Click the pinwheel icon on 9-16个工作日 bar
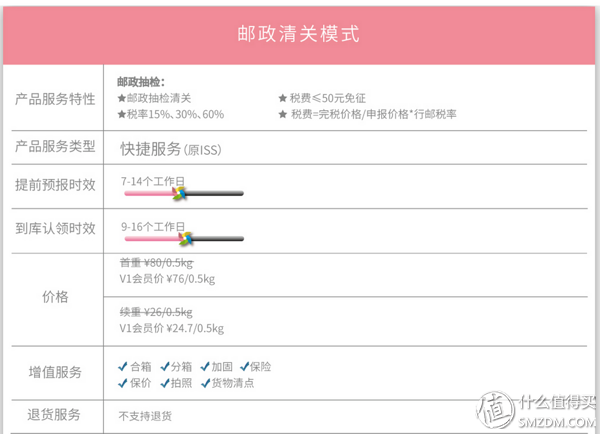 [x=186, y=238]
